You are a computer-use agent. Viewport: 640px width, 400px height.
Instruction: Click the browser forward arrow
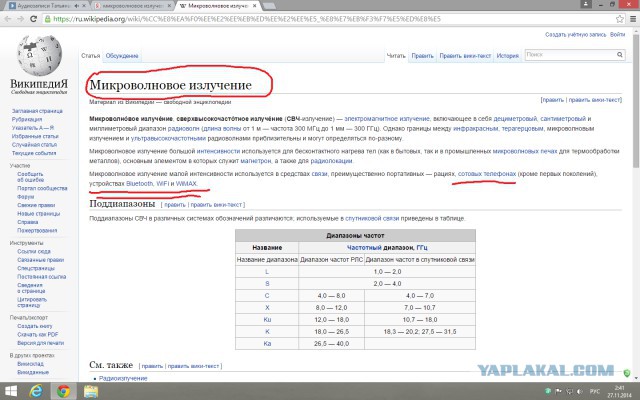point(21,19)
